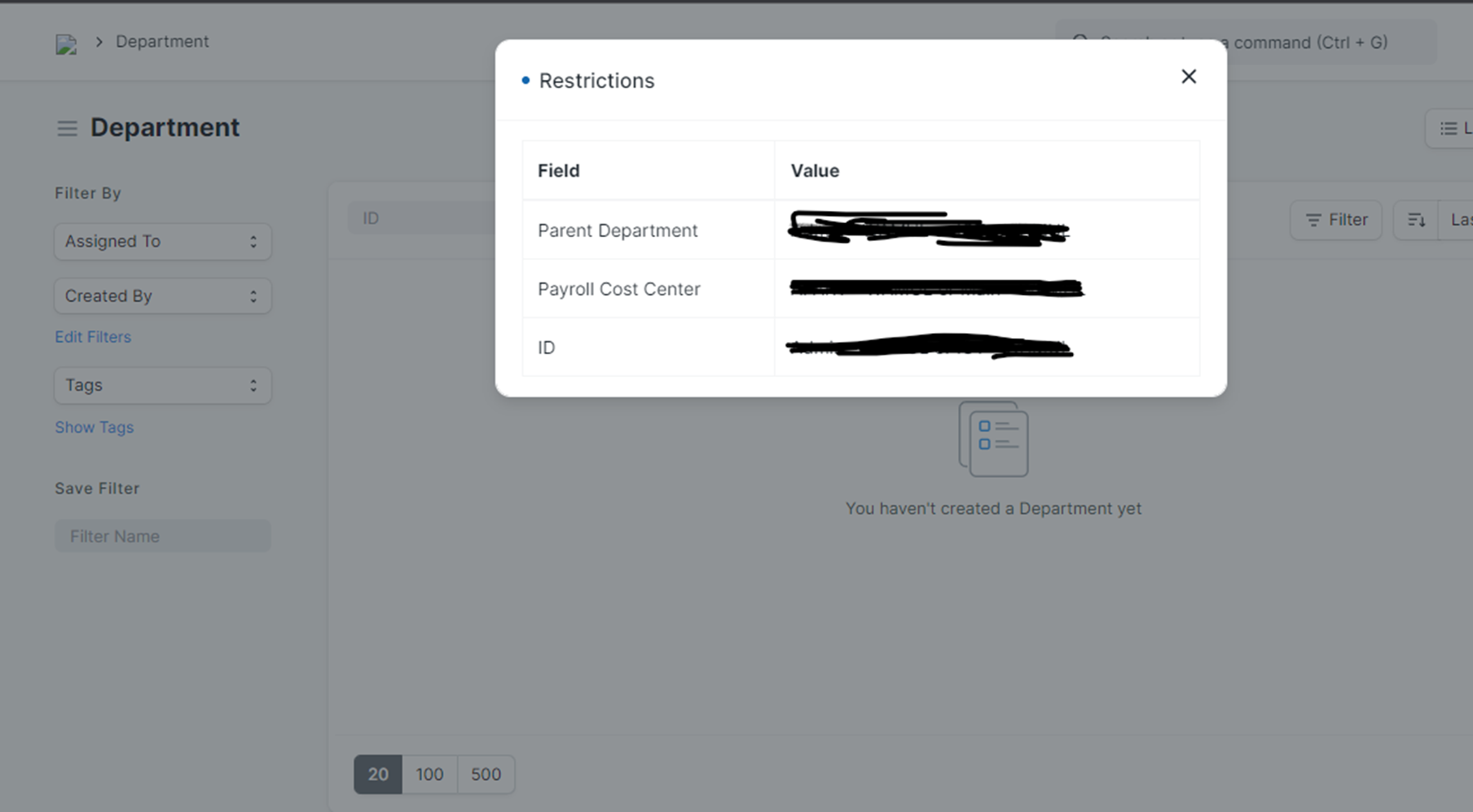The width and height of the screenshot is (1473, 812).
Task: Close the Restrictions dialog
Action: pos(1189,76)
